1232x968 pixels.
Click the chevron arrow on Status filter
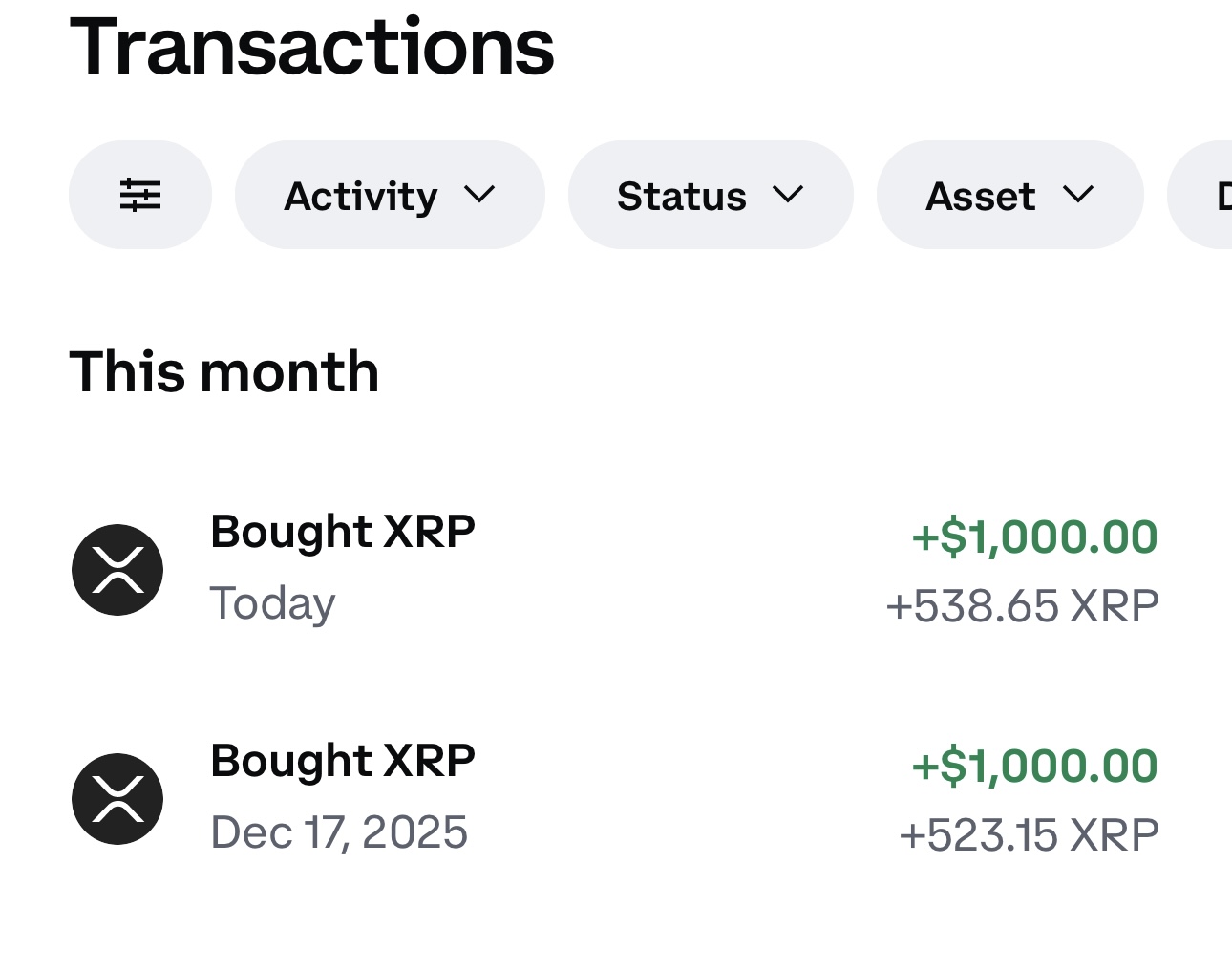pyautogui.click(x=788, y=195)
